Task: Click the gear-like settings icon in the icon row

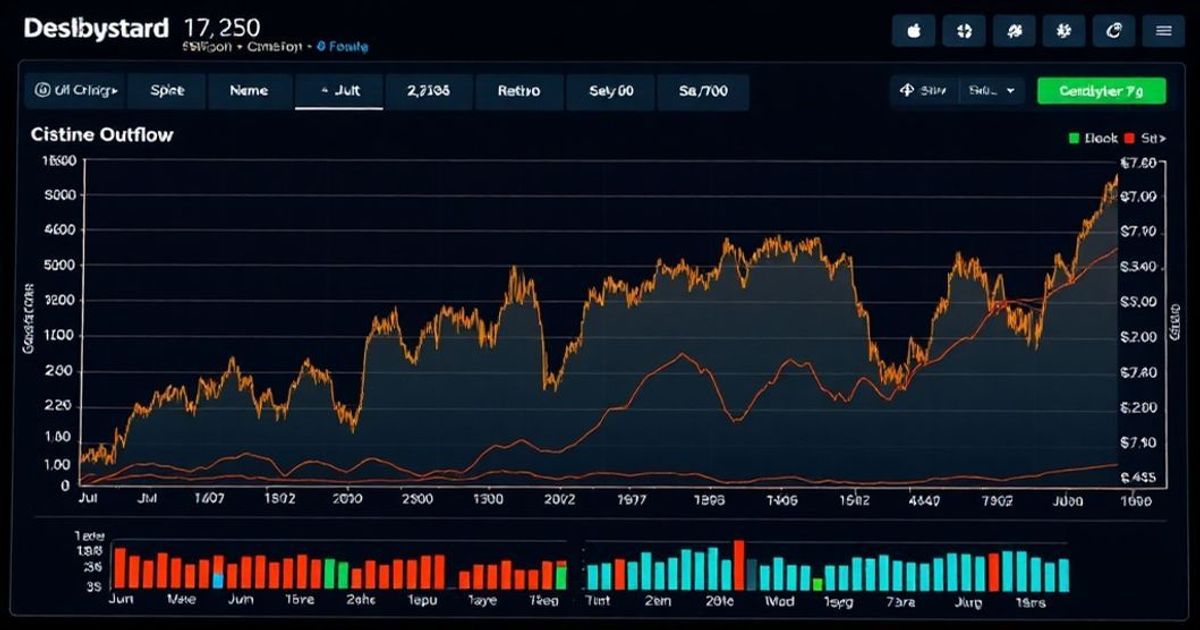Action: (1064, 31)
